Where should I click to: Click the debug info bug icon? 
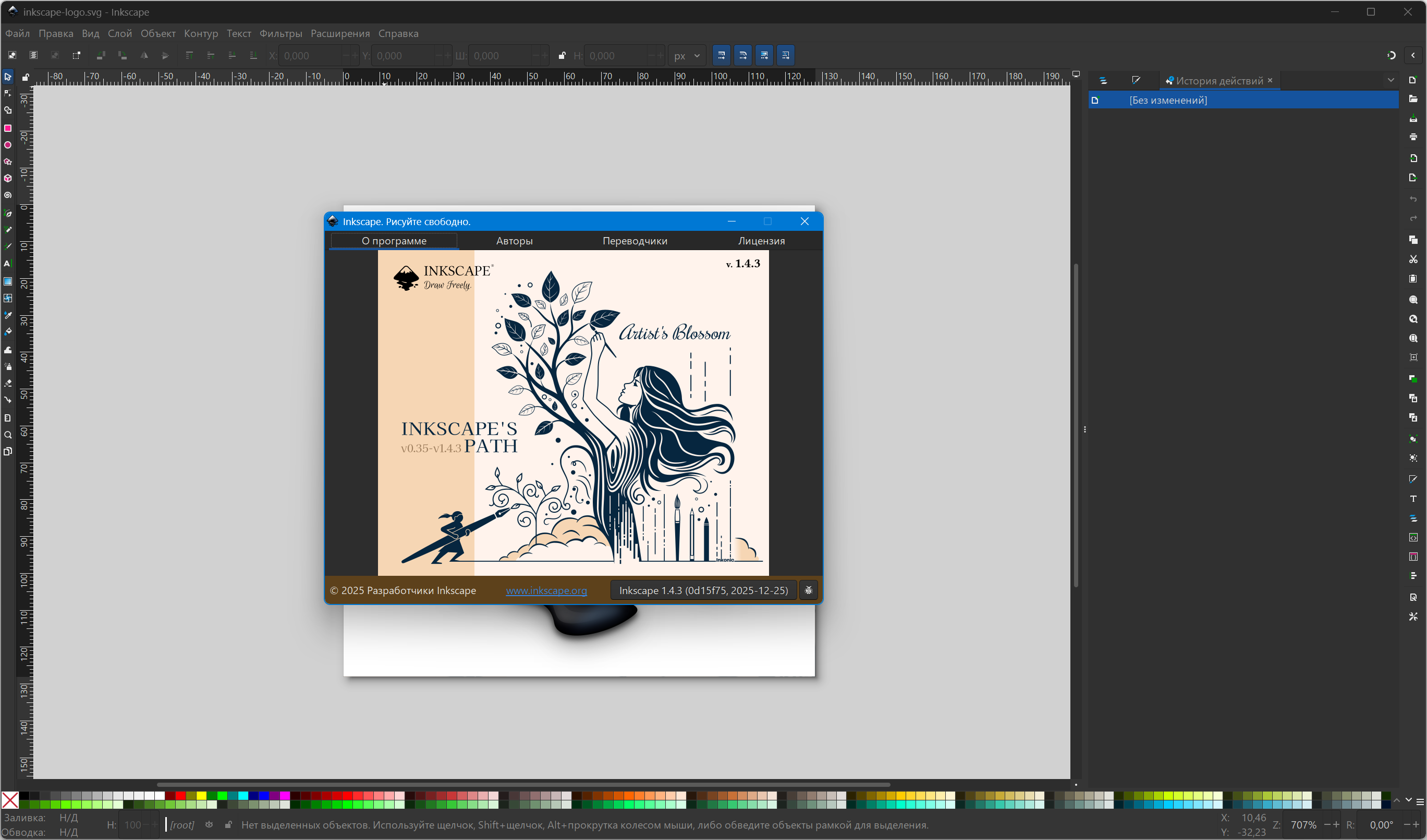pos(809,590)
